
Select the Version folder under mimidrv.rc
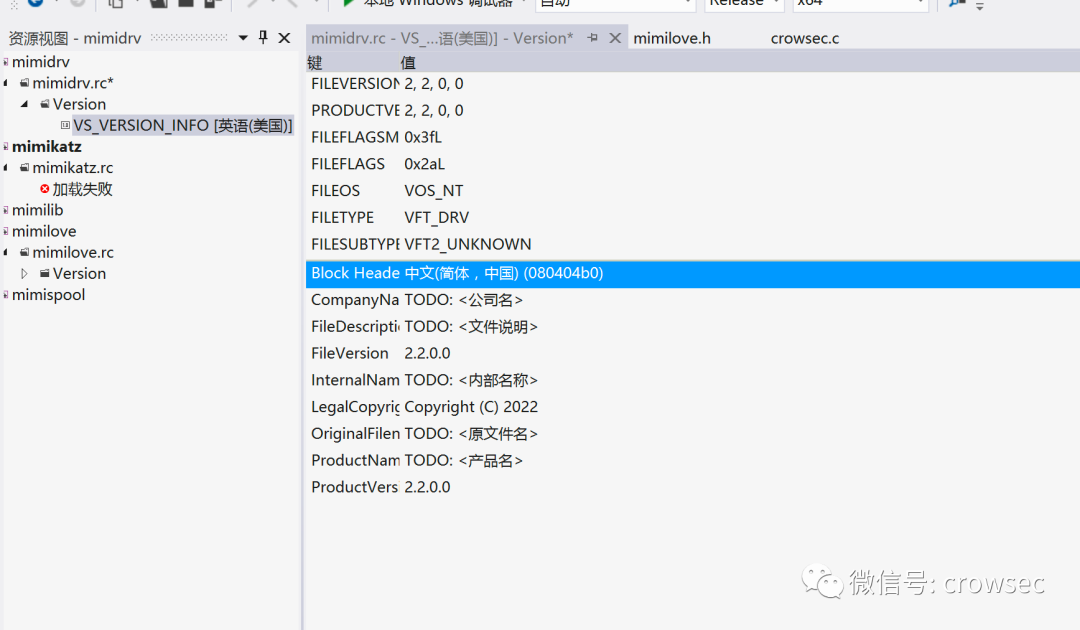[79, 105]
